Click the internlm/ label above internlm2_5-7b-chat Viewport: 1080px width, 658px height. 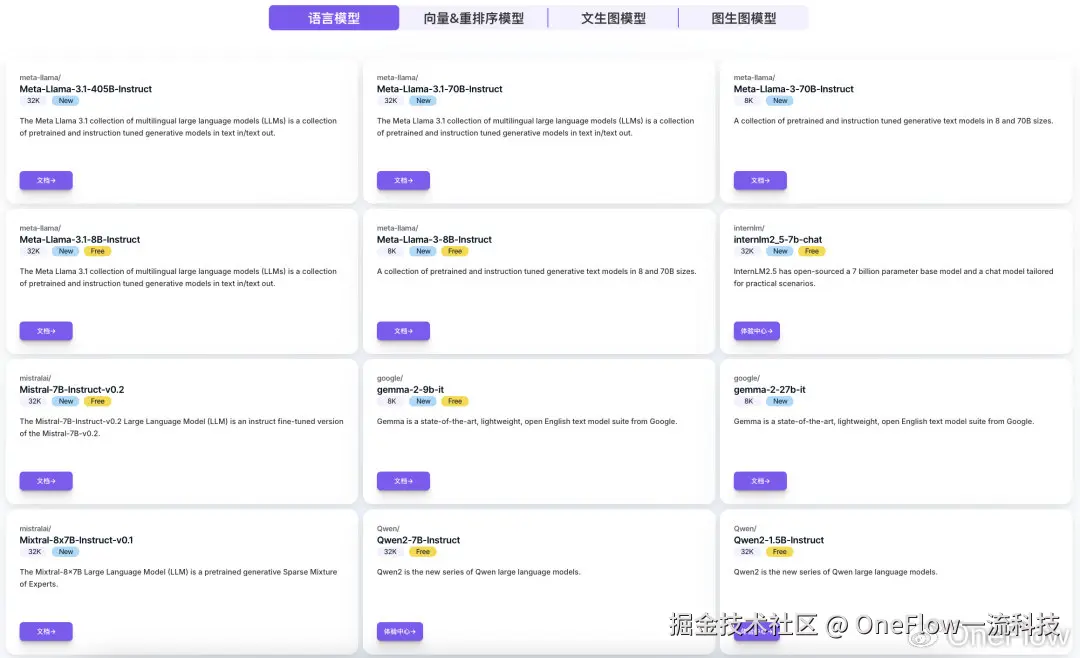tap(749, 228)
